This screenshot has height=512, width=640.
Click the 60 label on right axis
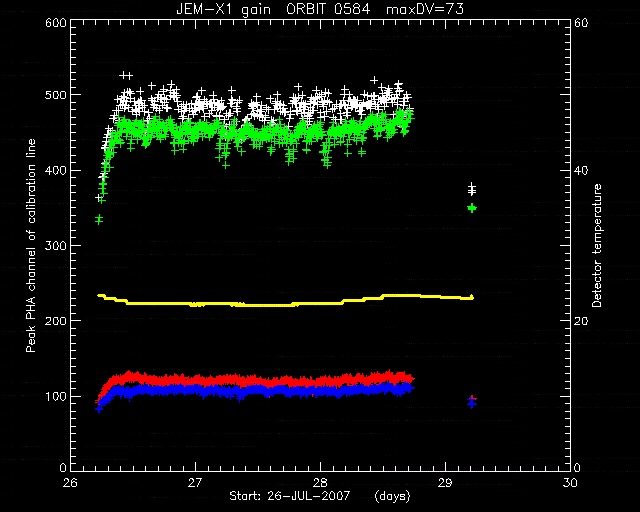(581, 23)
